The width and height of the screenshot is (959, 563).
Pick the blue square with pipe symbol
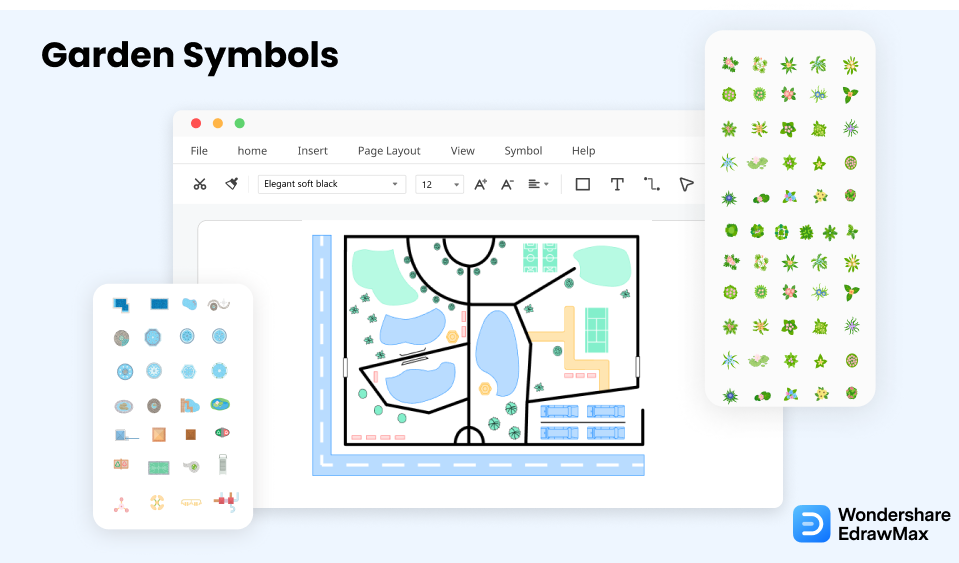[x=125, y=435]
